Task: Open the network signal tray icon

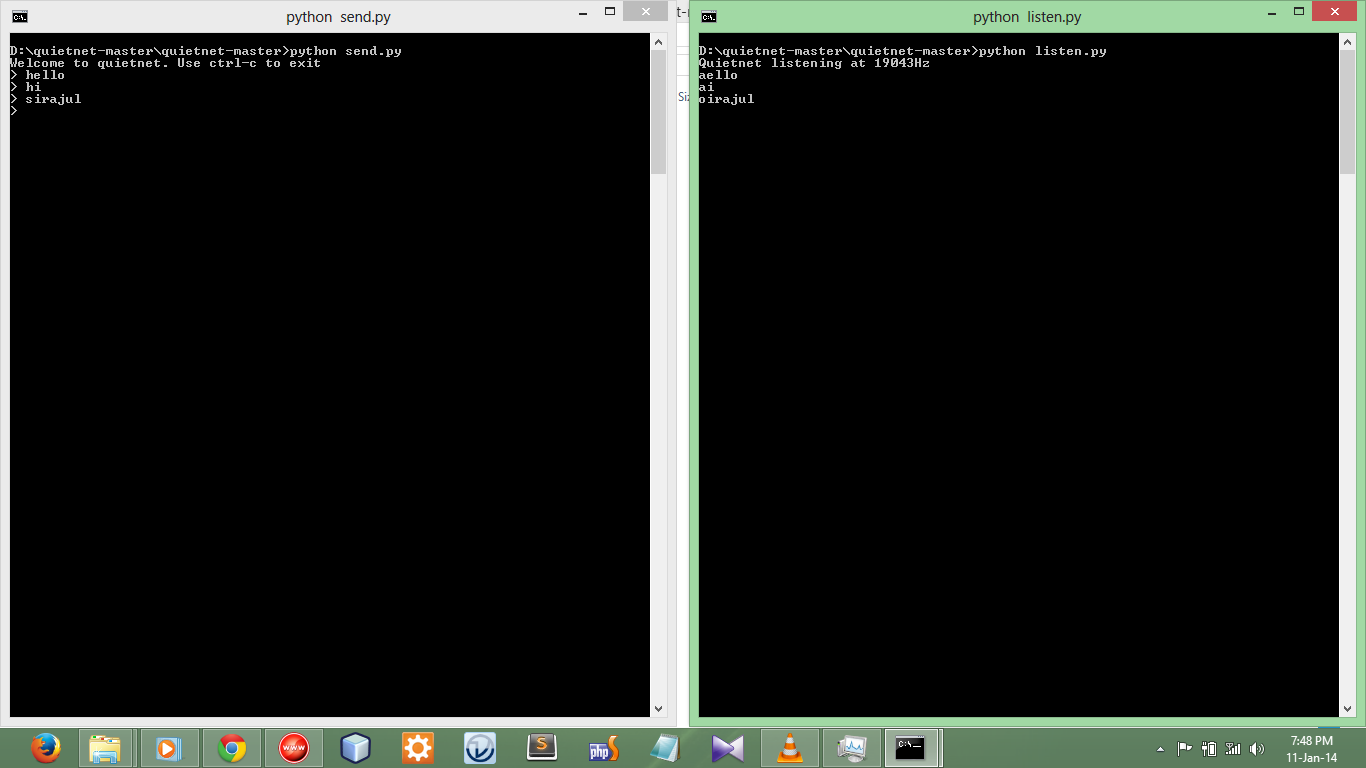Action: (x=1233, y=748)
